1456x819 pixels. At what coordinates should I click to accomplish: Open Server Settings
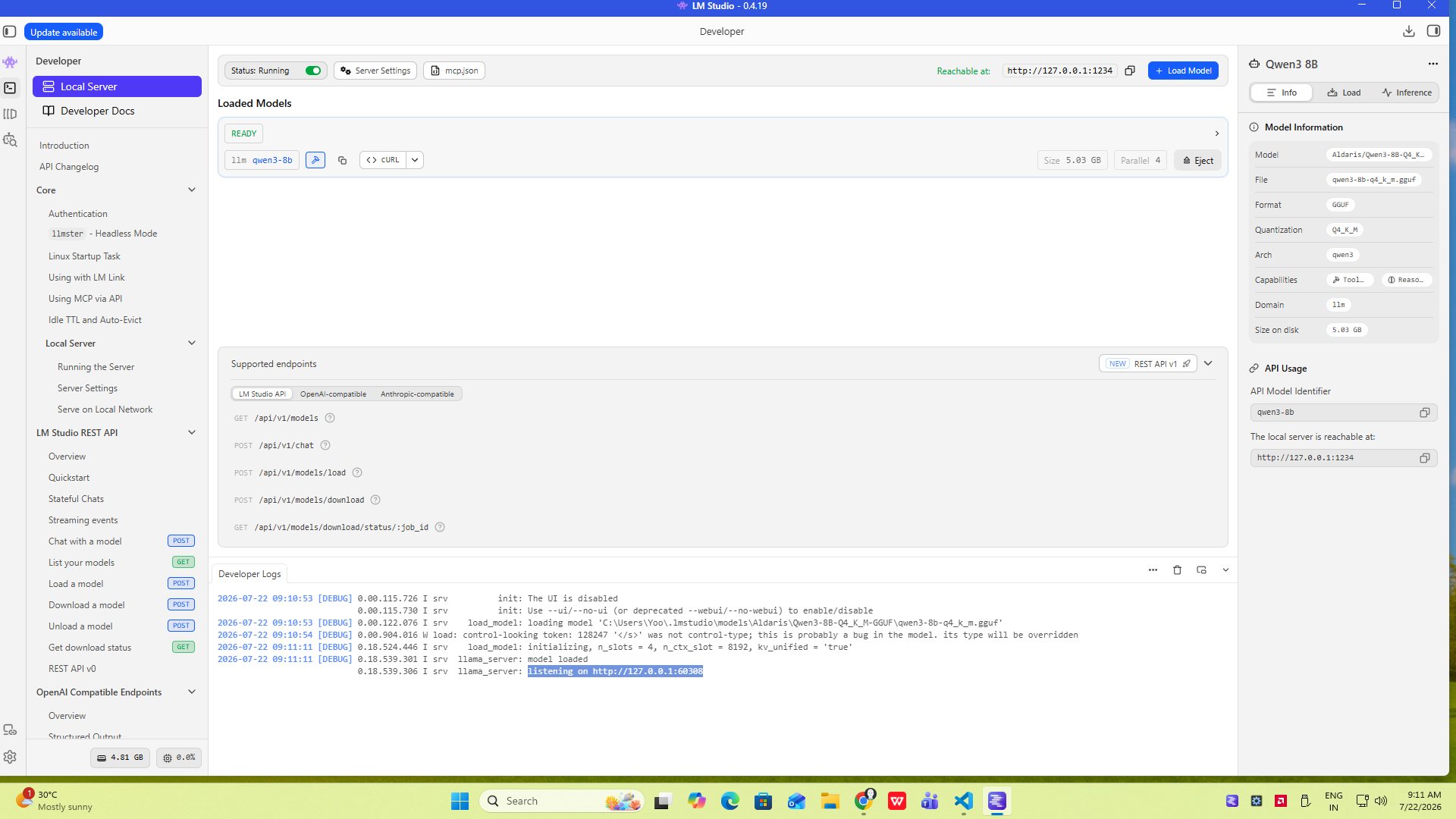click(375, 71)
